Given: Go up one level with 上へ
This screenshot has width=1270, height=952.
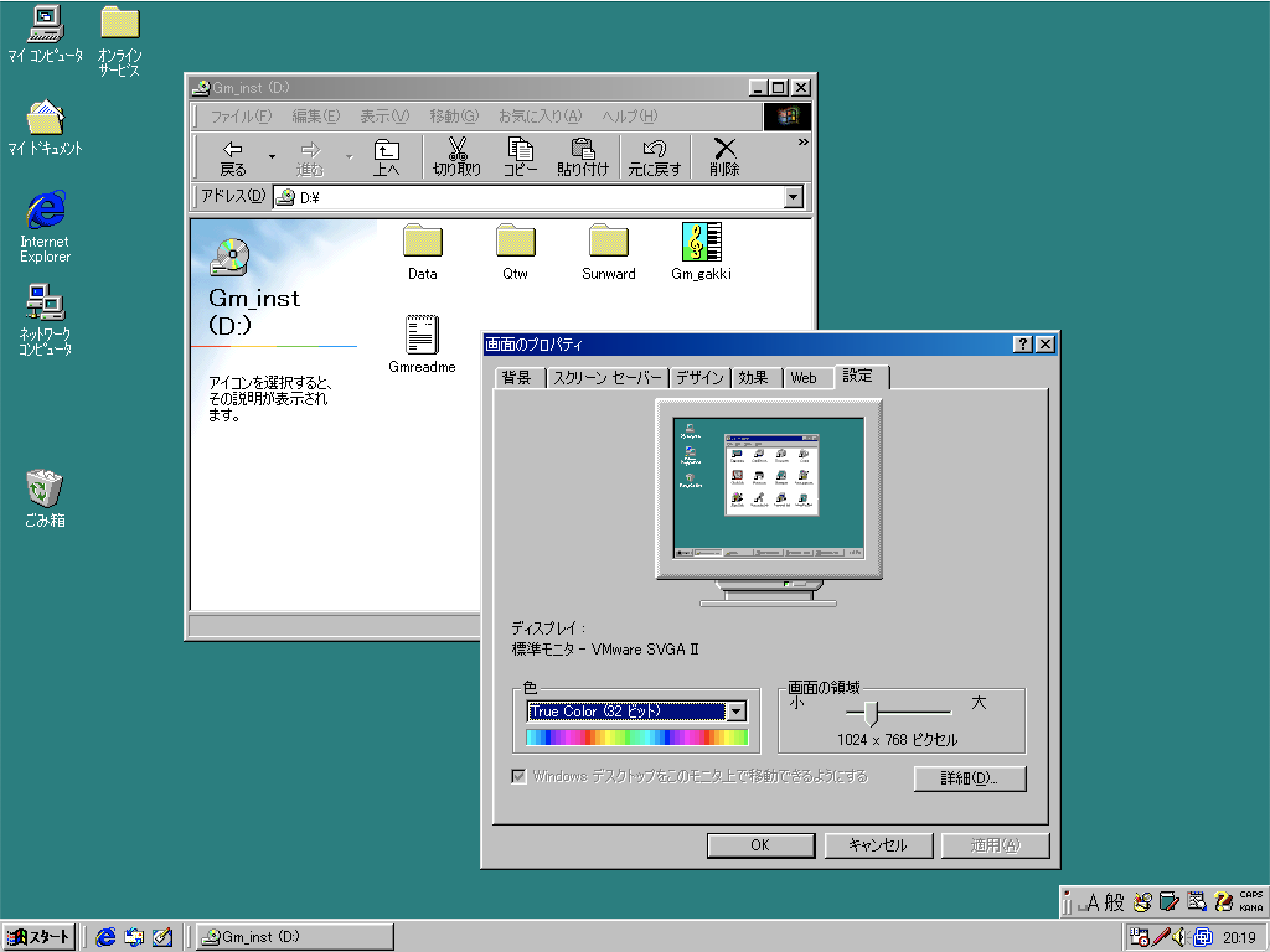Looking at the screenshot, I should pyautogui.click(x=386, y=158).
